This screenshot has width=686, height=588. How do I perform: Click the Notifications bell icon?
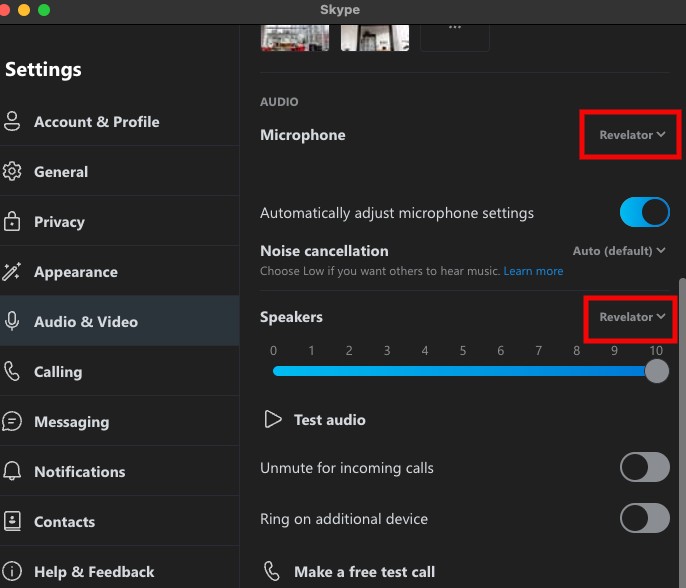(x=12, y=471)
